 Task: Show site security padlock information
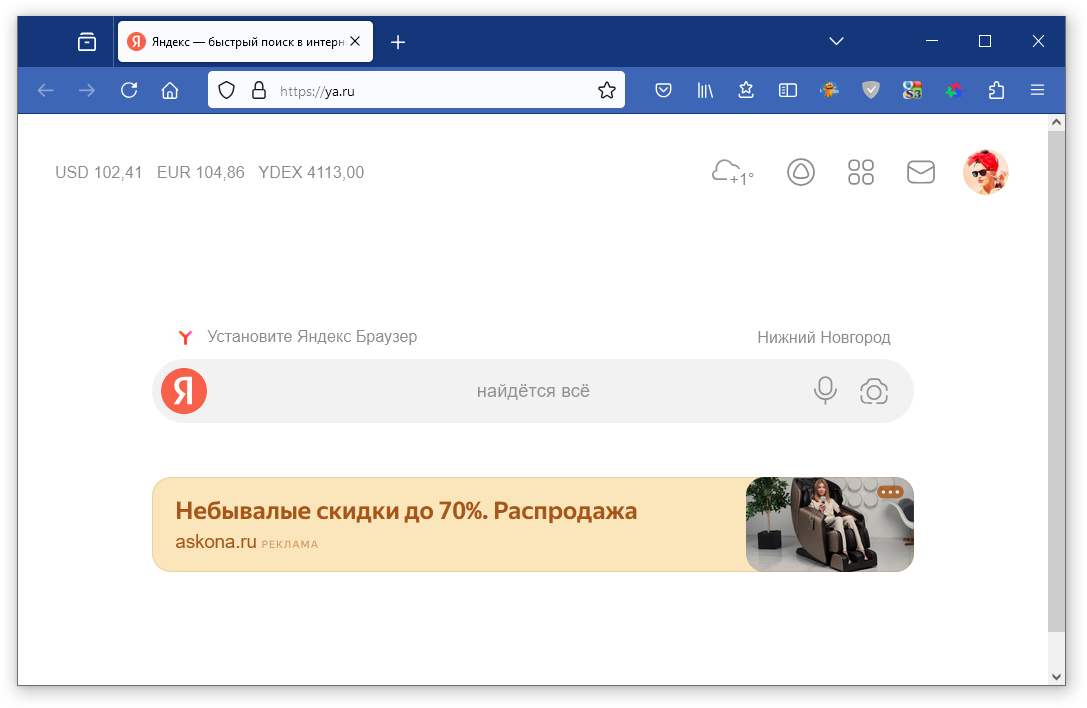[259, 90]
